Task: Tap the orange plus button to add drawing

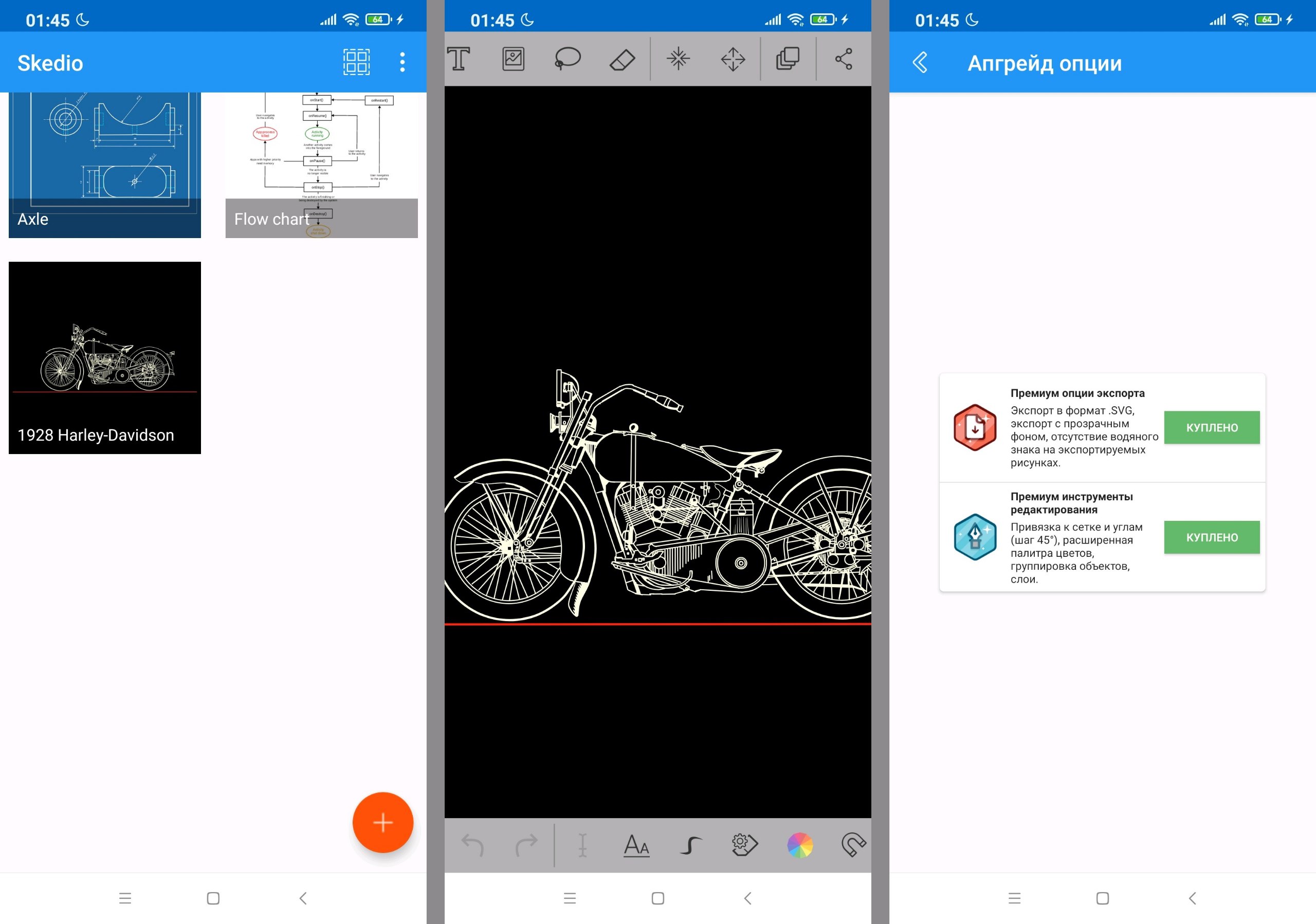Action: [x=383, y=823]
